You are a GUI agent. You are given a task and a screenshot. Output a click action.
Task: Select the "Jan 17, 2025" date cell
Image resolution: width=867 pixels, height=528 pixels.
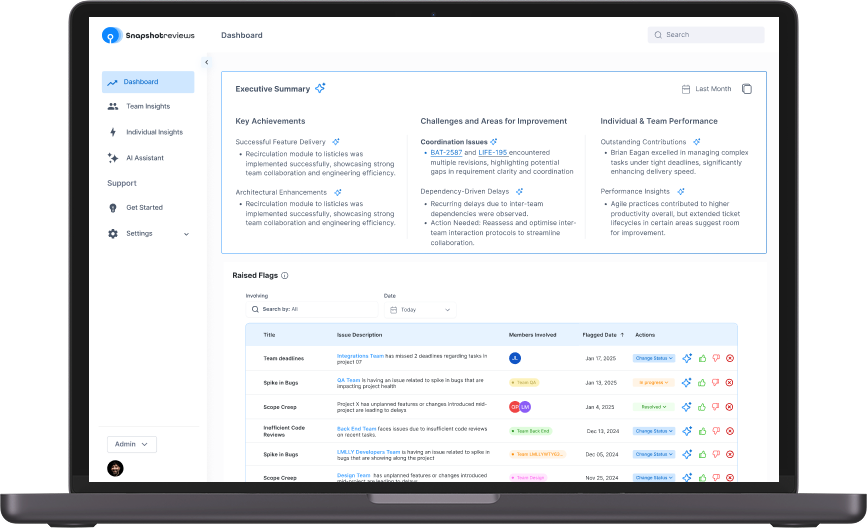(600, 358)
